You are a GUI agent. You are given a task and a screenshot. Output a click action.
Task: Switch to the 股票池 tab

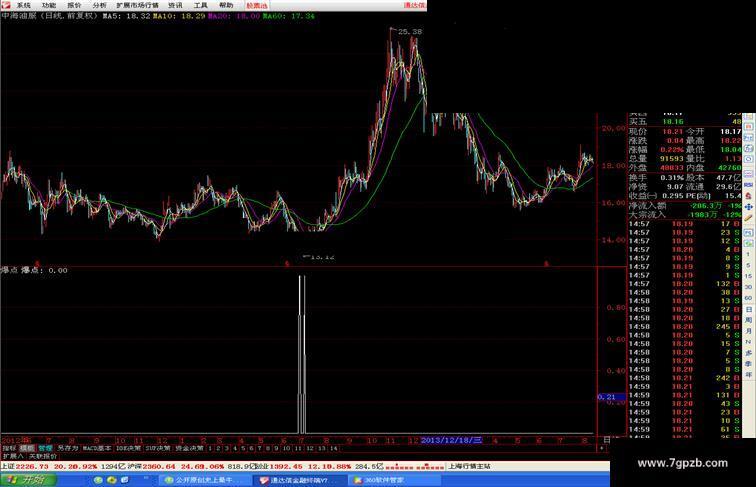256,5
